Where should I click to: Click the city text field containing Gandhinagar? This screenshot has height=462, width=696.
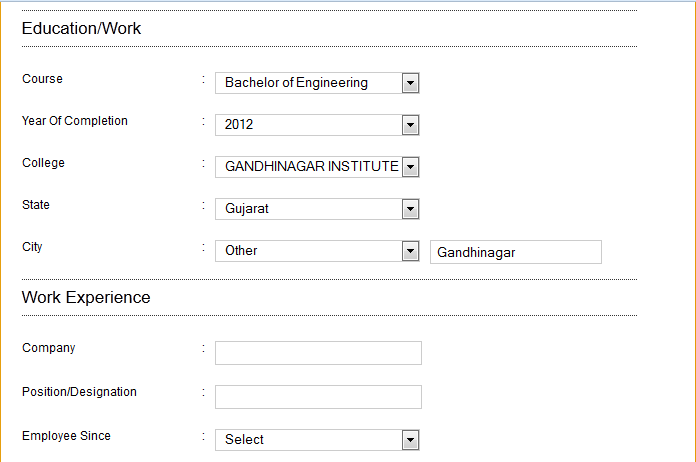515,252
